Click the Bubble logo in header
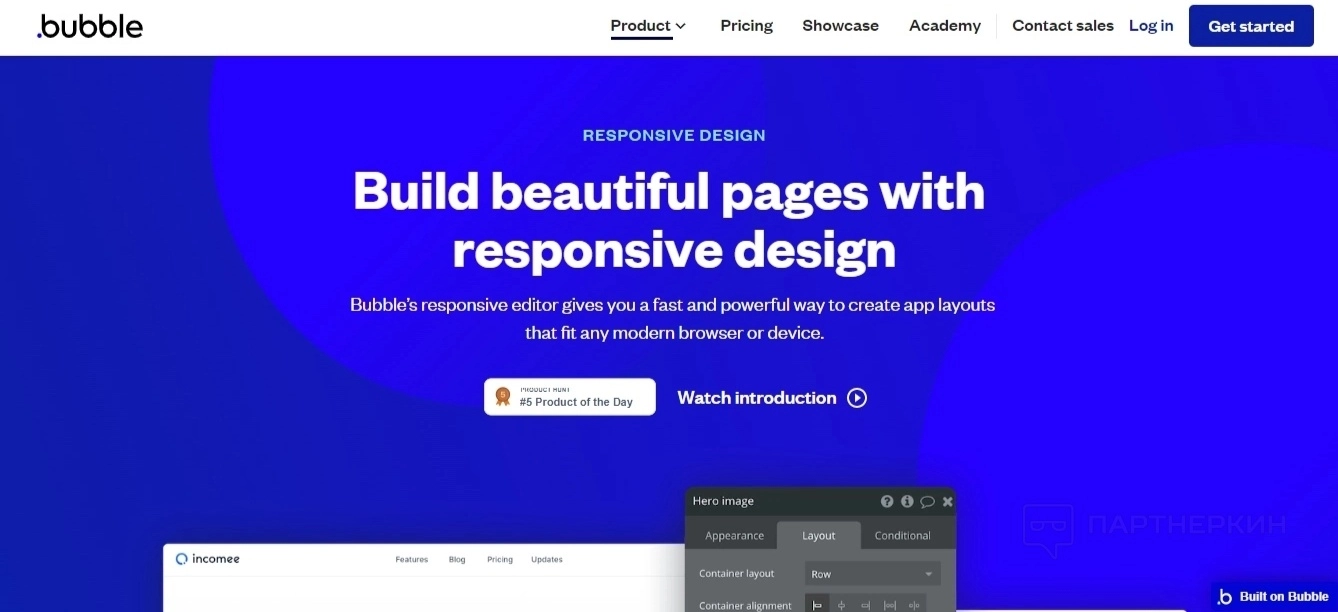Viewport: 1338px width, 612px height. [x=90, y=26]
